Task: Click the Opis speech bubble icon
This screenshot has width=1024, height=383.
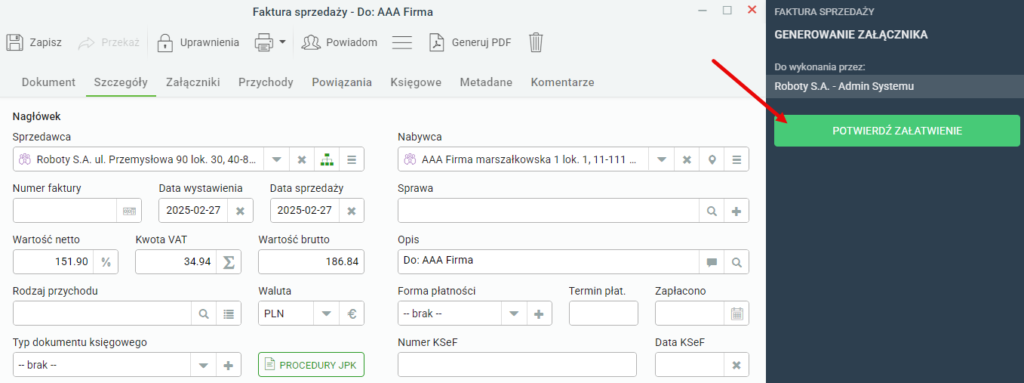Action: [x=712, y=262]
